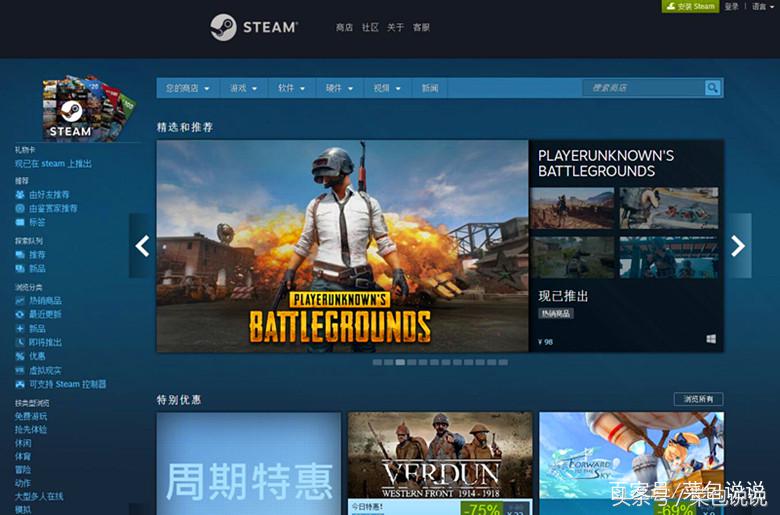The height and width of the screenshot is (515, 780).
Task: Open the 商店 header menu
Action: [344, 27]
